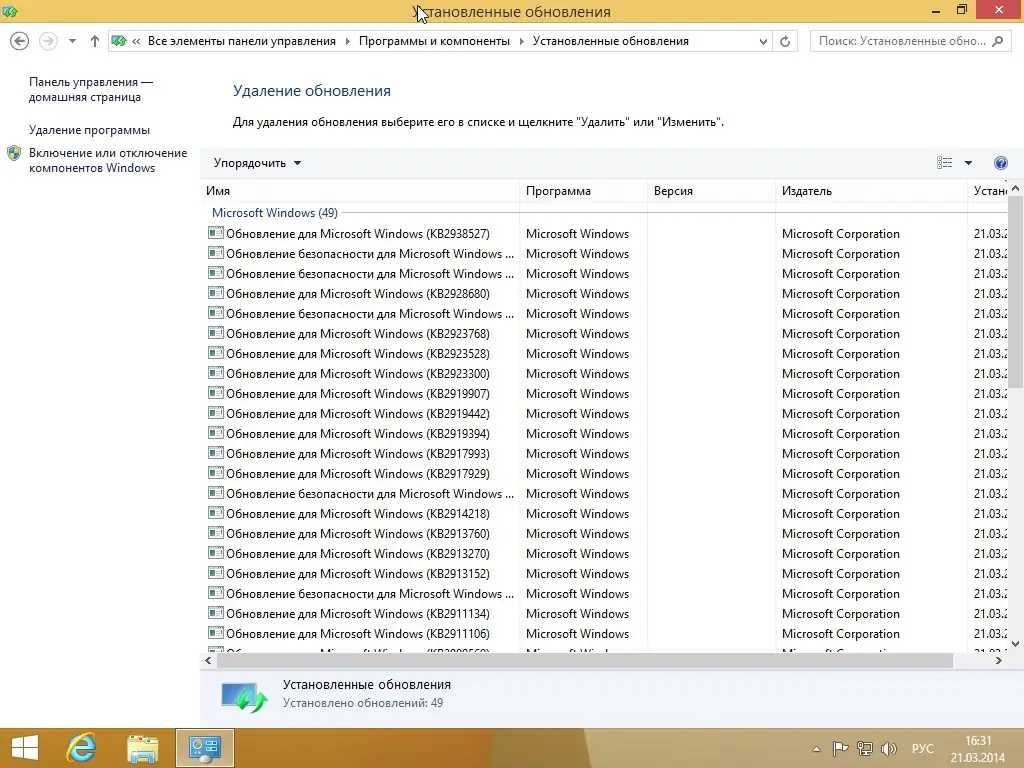Click the horizontal scrollbar right arrow
The height and width of the screenshot is (768, 1024).
tap(999, 660)
